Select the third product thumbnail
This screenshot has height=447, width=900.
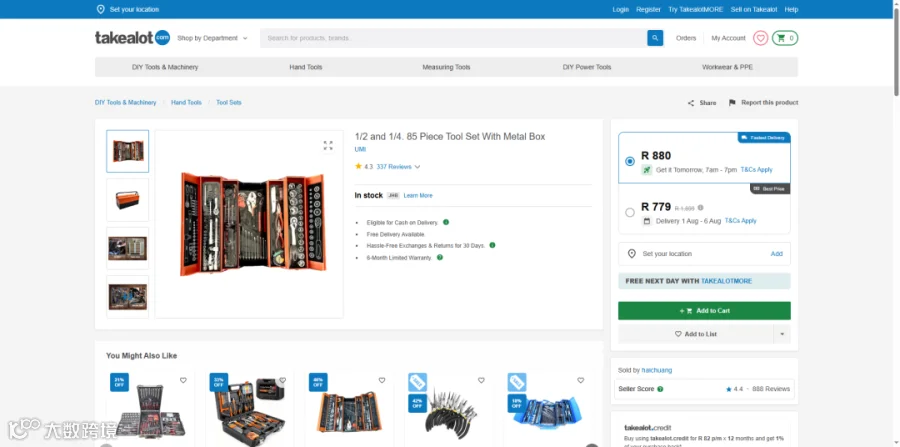(127, 248)
